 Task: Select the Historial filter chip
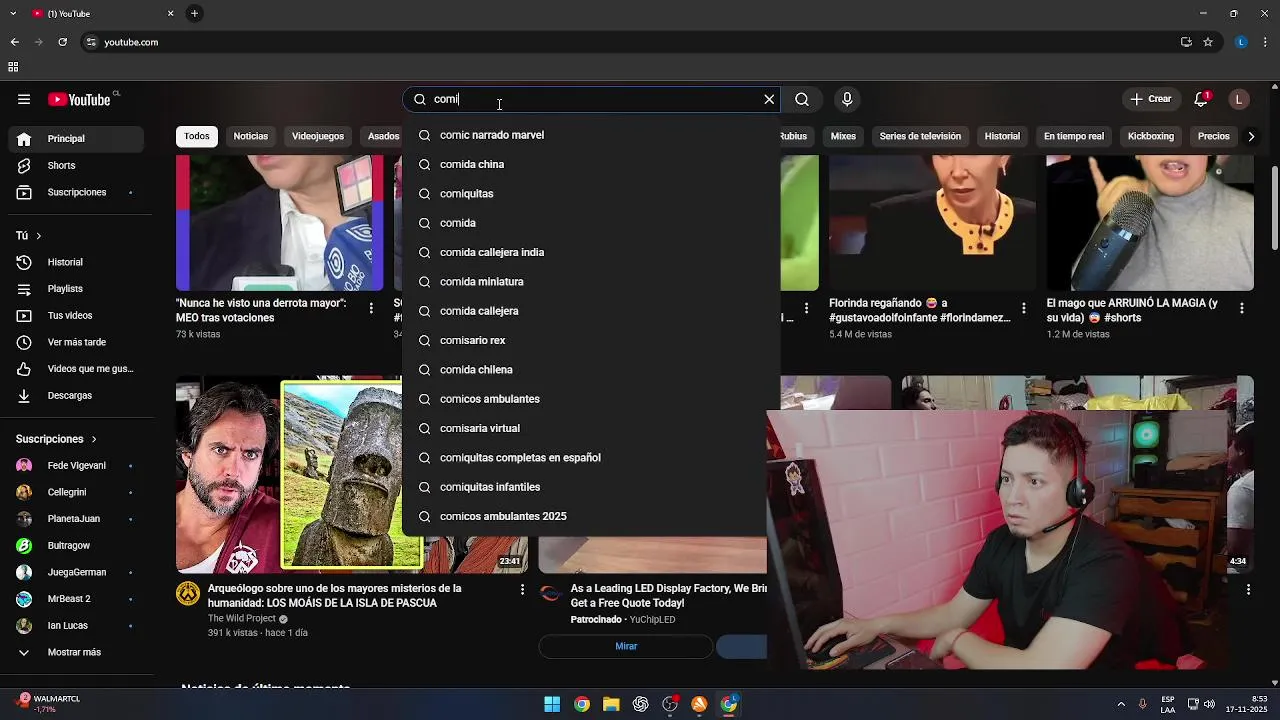(x=1002, y=136)
